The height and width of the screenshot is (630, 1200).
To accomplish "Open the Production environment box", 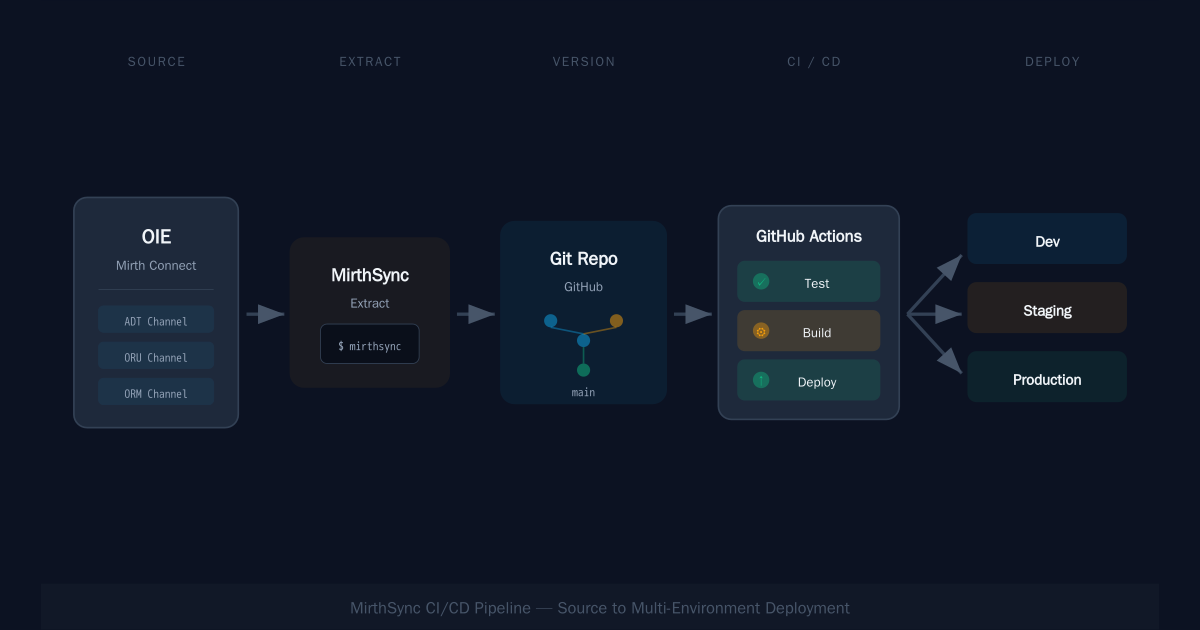I will click(1047, 377).
